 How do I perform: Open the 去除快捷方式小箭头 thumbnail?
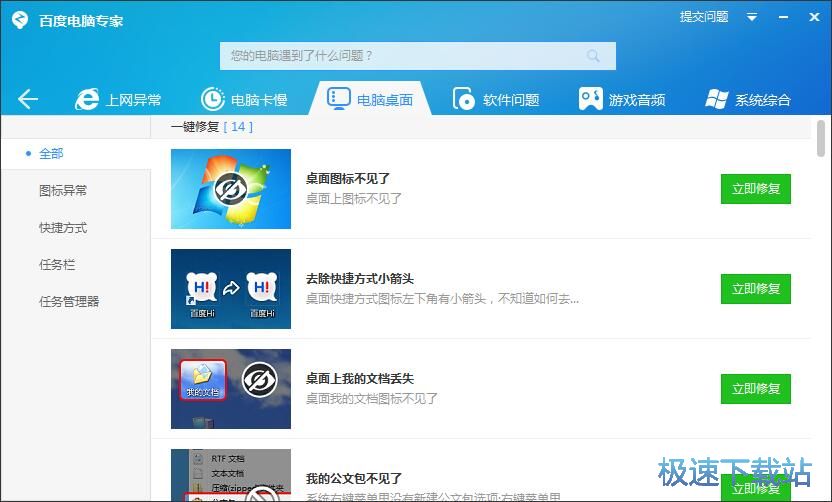[x=231, y=289]
